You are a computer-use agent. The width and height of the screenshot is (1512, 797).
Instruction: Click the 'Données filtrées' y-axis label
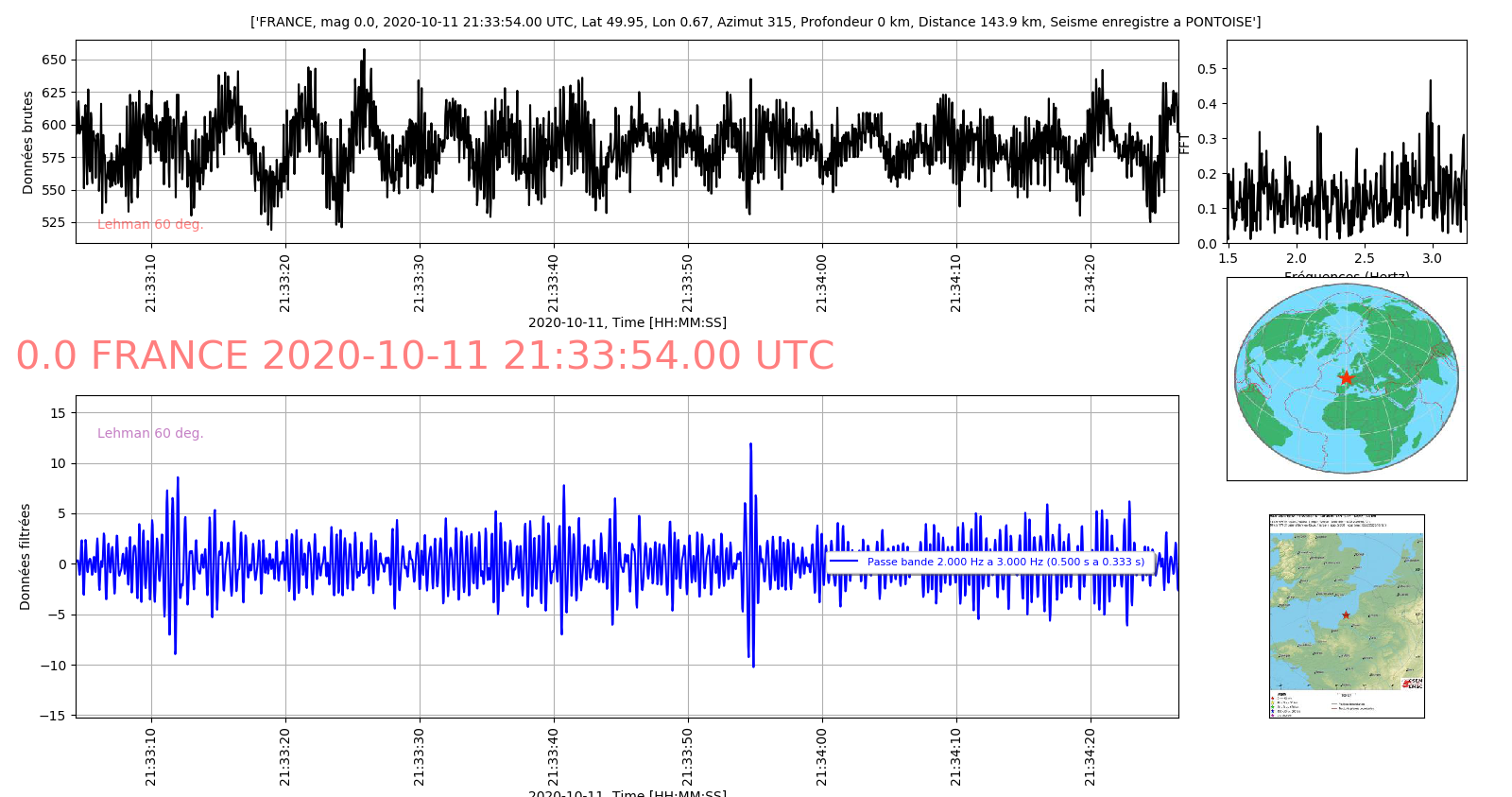tap(26, 556)
